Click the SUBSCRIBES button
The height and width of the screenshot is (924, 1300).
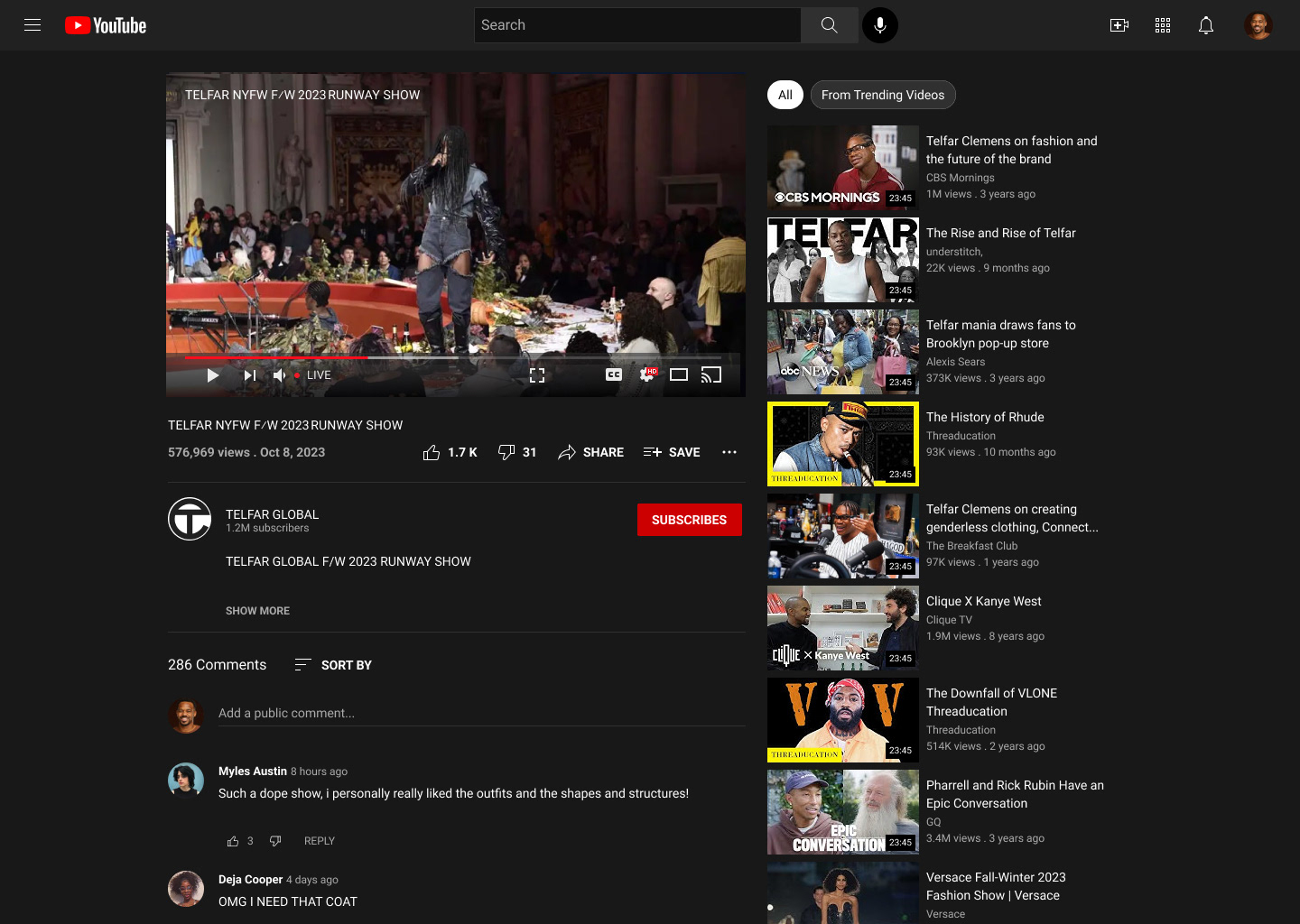(690, 520)
